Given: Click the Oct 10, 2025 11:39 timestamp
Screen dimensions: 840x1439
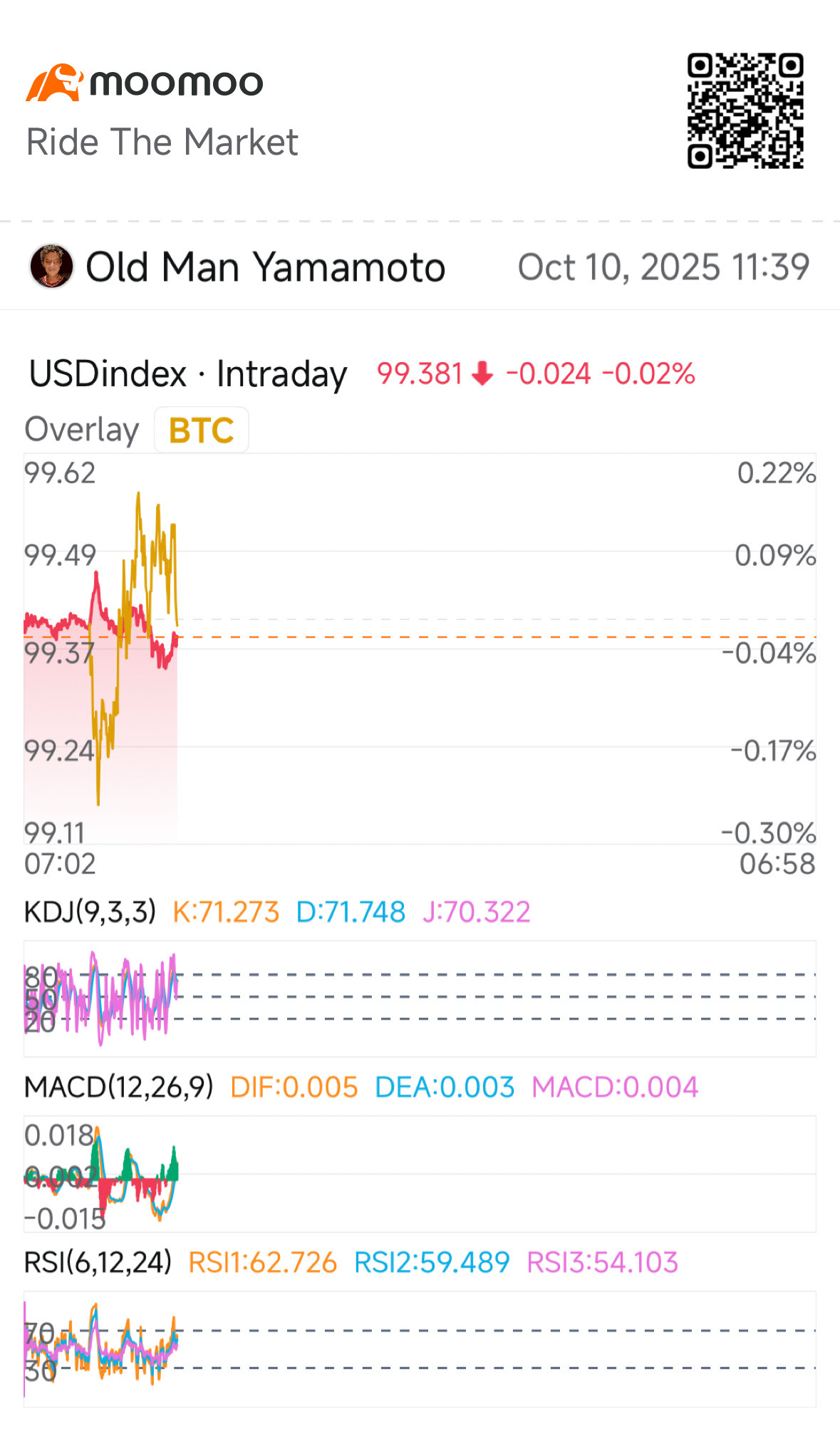Looking at the screenshot, I should 664,267.
